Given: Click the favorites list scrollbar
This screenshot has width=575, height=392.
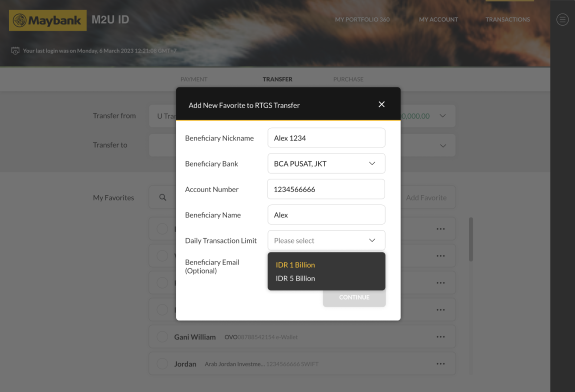Looking at the screenshot, I should click(x=470, y=239).
